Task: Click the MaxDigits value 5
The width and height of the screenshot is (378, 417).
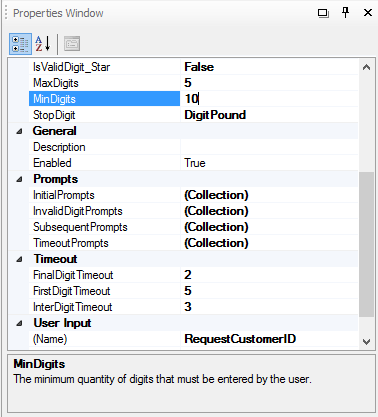Action: tap(188, 83)
